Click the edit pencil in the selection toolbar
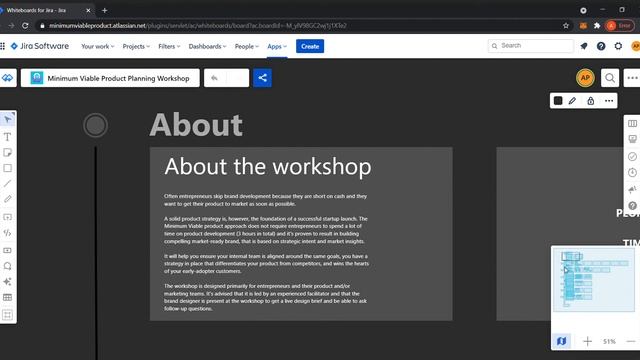 [x=572, y=101]
